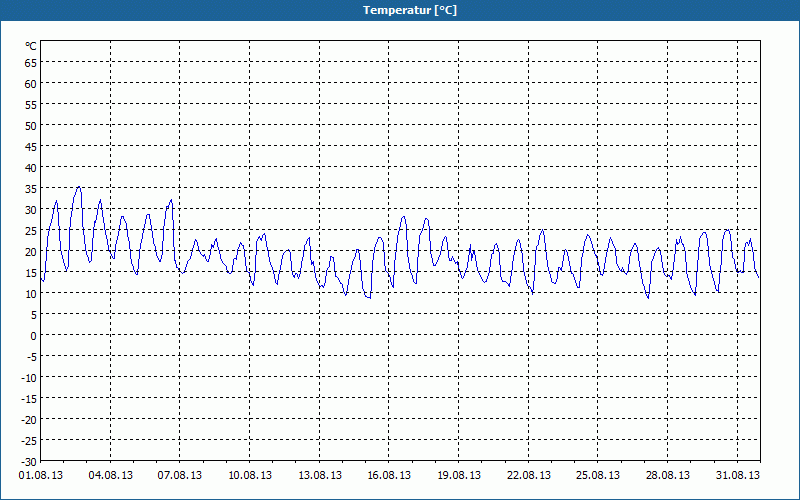Click the 07.08.13 date label
The image size is (800, 500).
point(180,476)
